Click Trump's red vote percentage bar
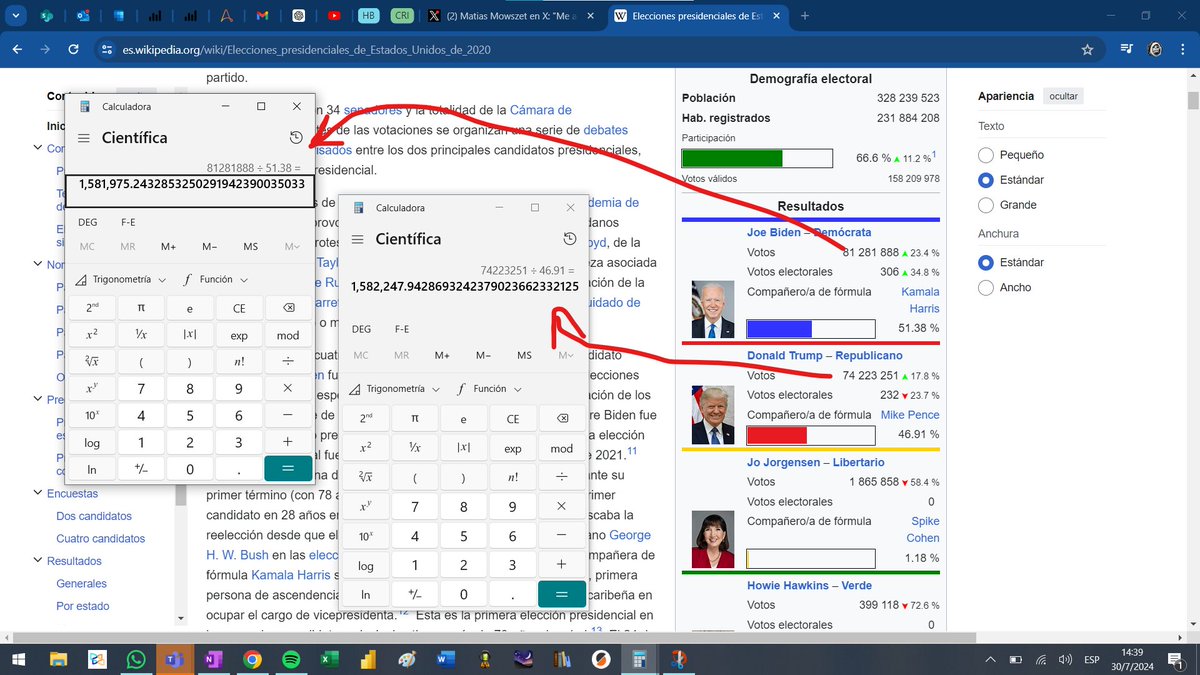The width and height of the screenshot is (1200, 675). tap(811, 435)
